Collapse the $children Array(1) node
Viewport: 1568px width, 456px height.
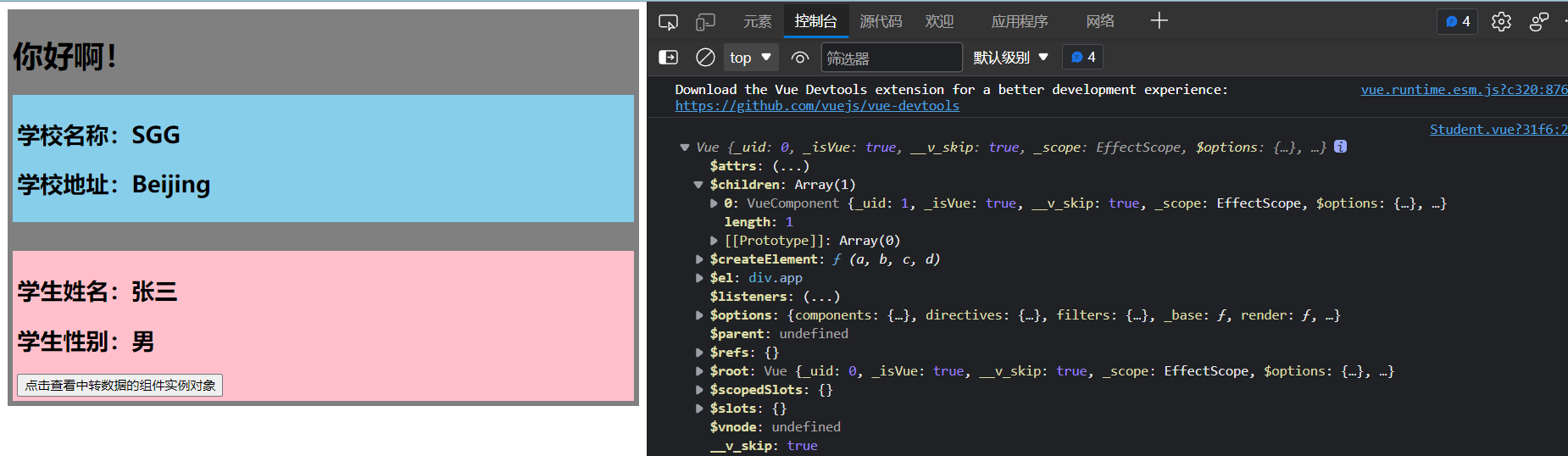(698, 185)
